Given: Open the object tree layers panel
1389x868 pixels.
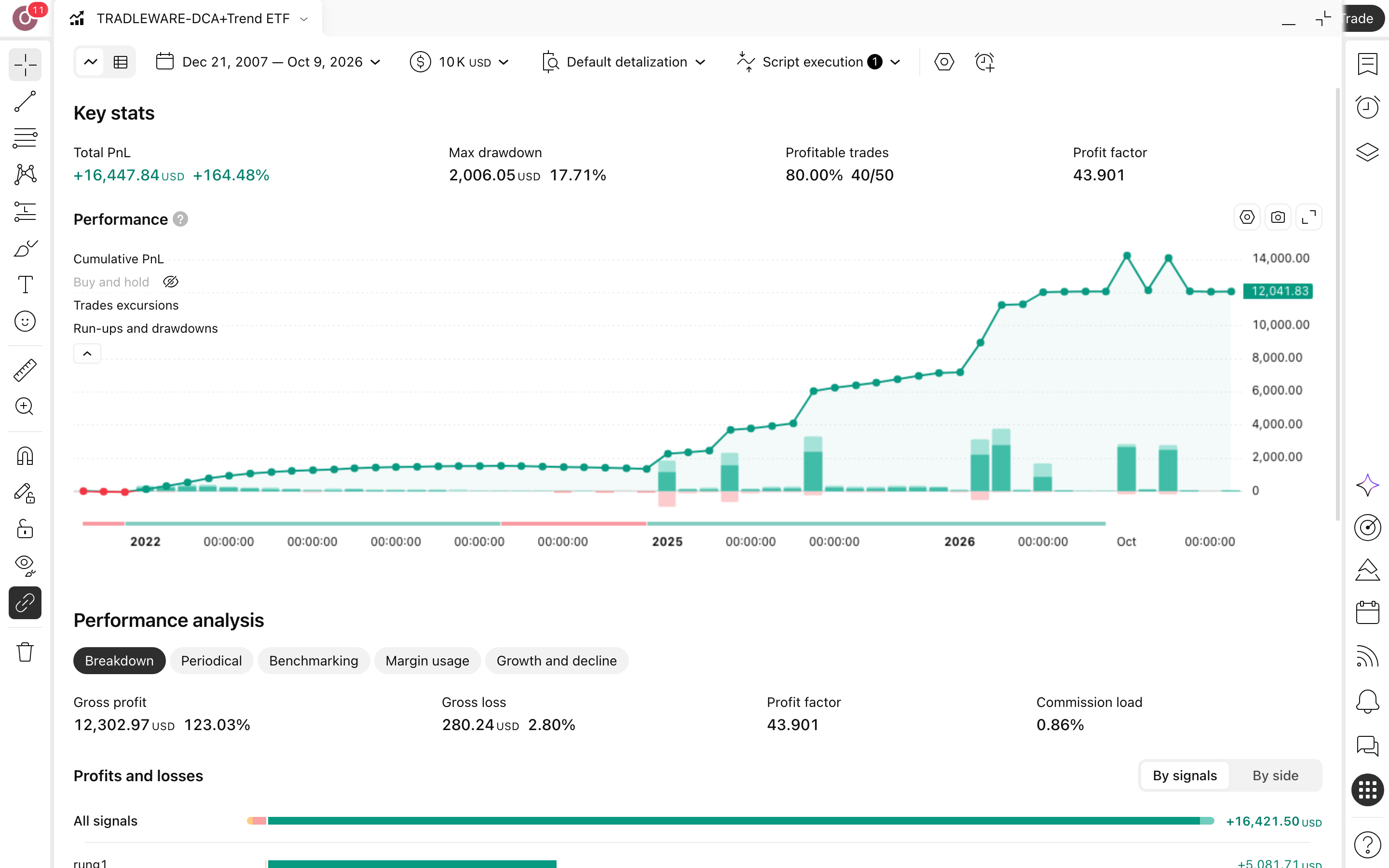Looking at the screenshot, I should click(x=1367, y=152).
